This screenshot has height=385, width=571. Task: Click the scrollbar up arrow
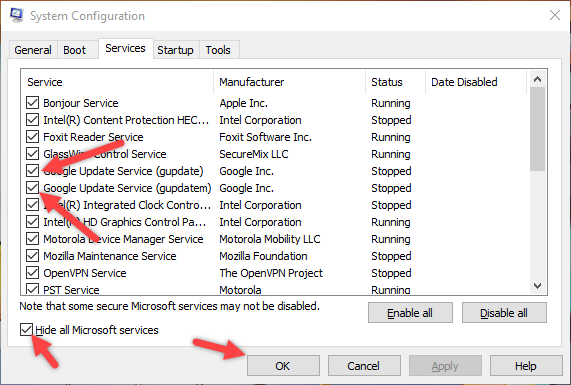(x=537, y=79)
